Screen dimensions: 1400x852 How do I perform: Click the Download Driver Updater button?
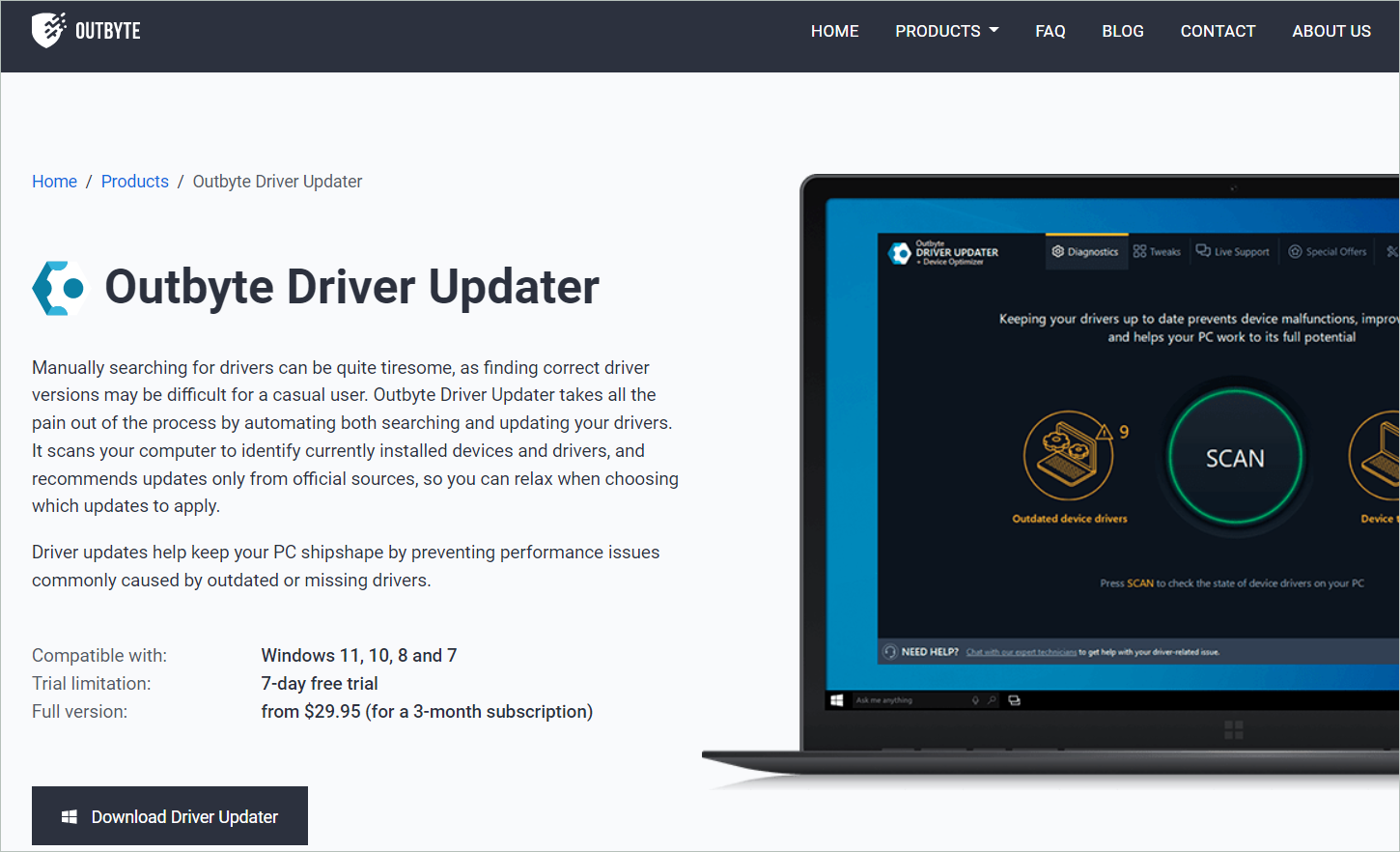tap(170, 816)
